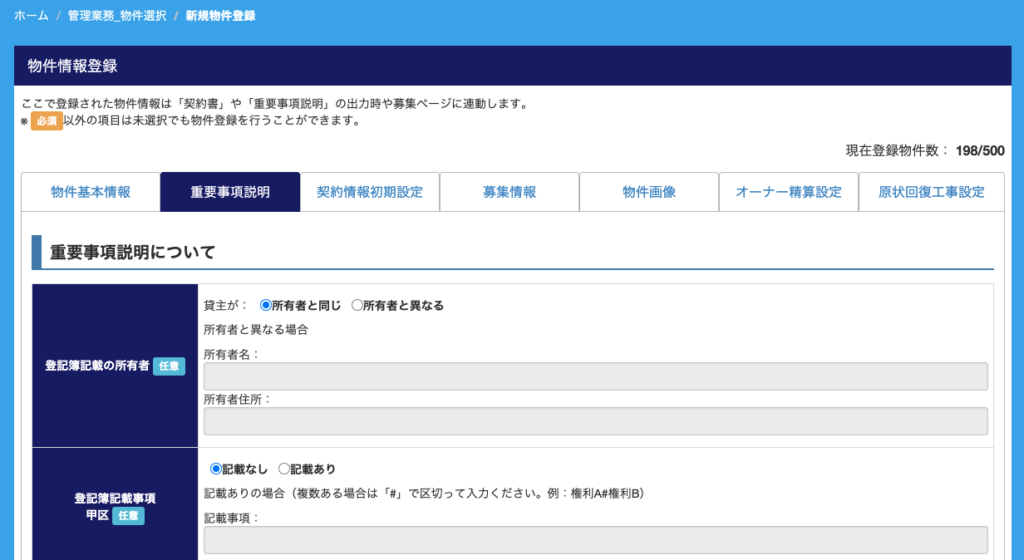
Task: Open the 契約情報初期設定 tab
Action: (369, 192)
